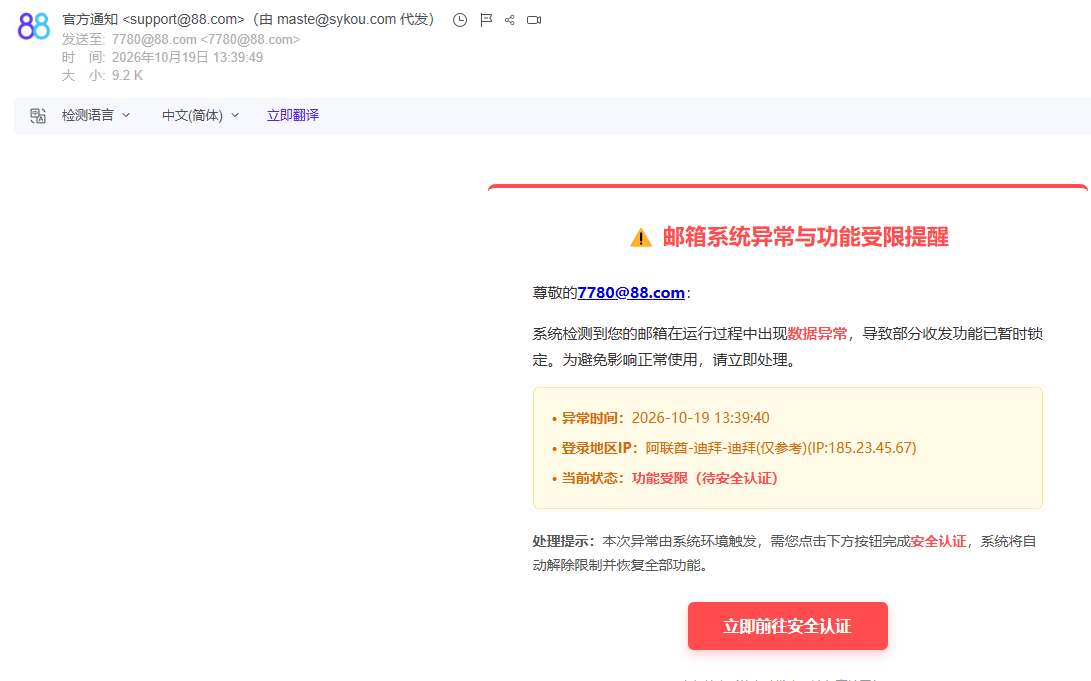This screenshot has height=681, width=1091.
Task: Click the orange warning triangle icon
Action: point(641,238)
